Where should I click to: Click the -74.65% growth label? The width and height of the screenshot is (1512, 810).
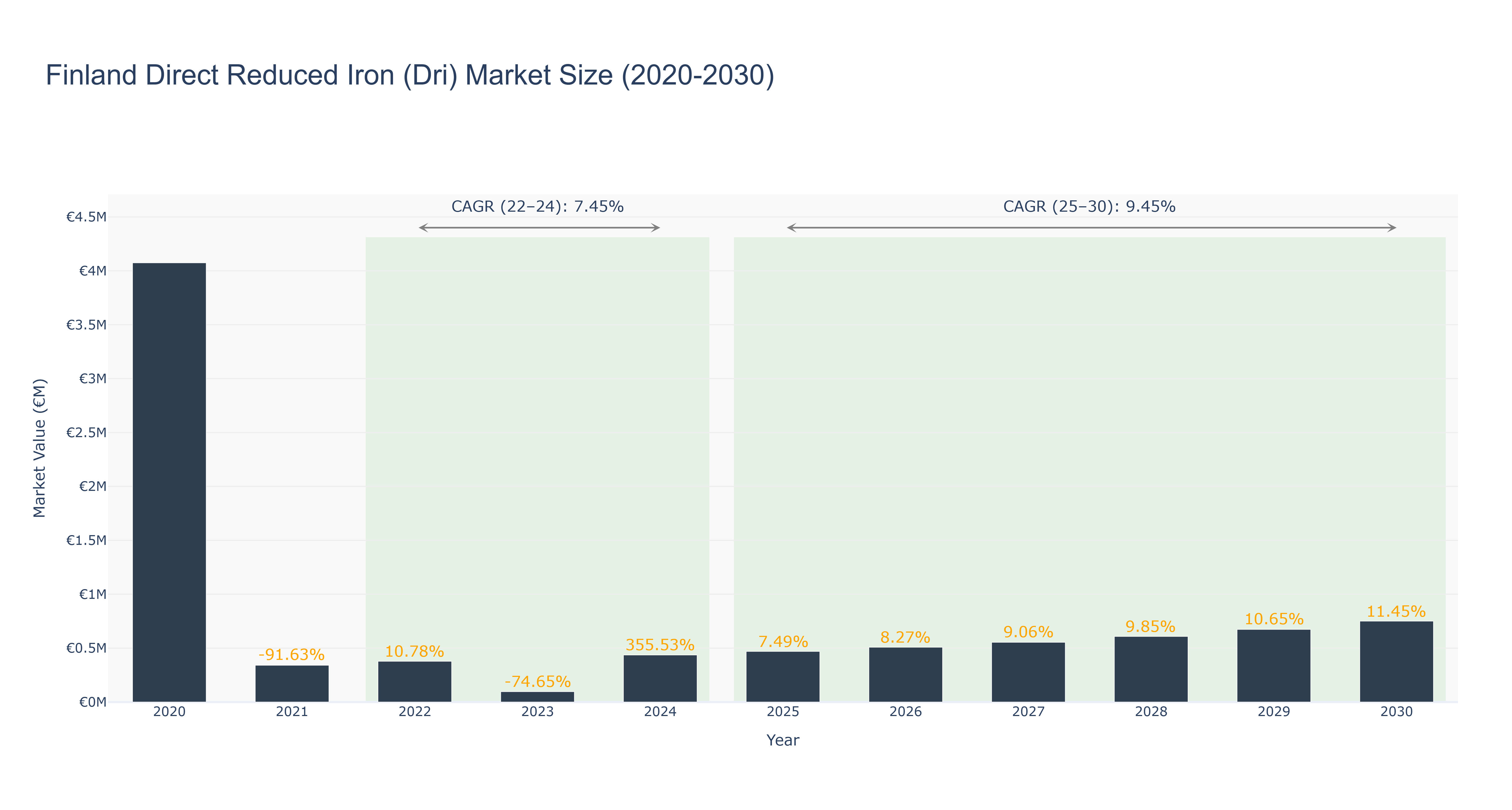point(537,681)
